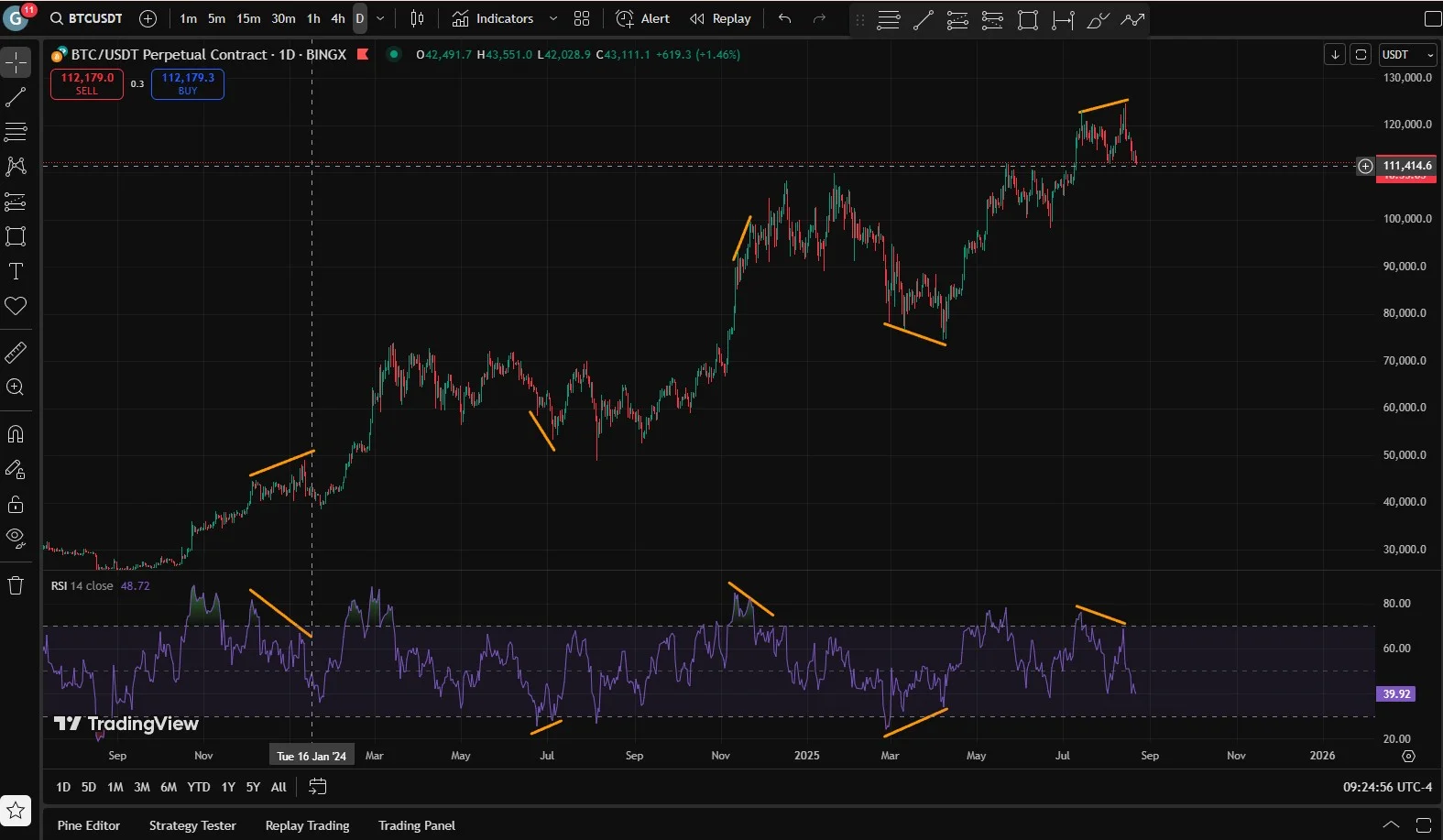The width and height of the screenshot is (1443, 840).
Task: Open the USDT currency dropdown
Action: [1406, 55]
